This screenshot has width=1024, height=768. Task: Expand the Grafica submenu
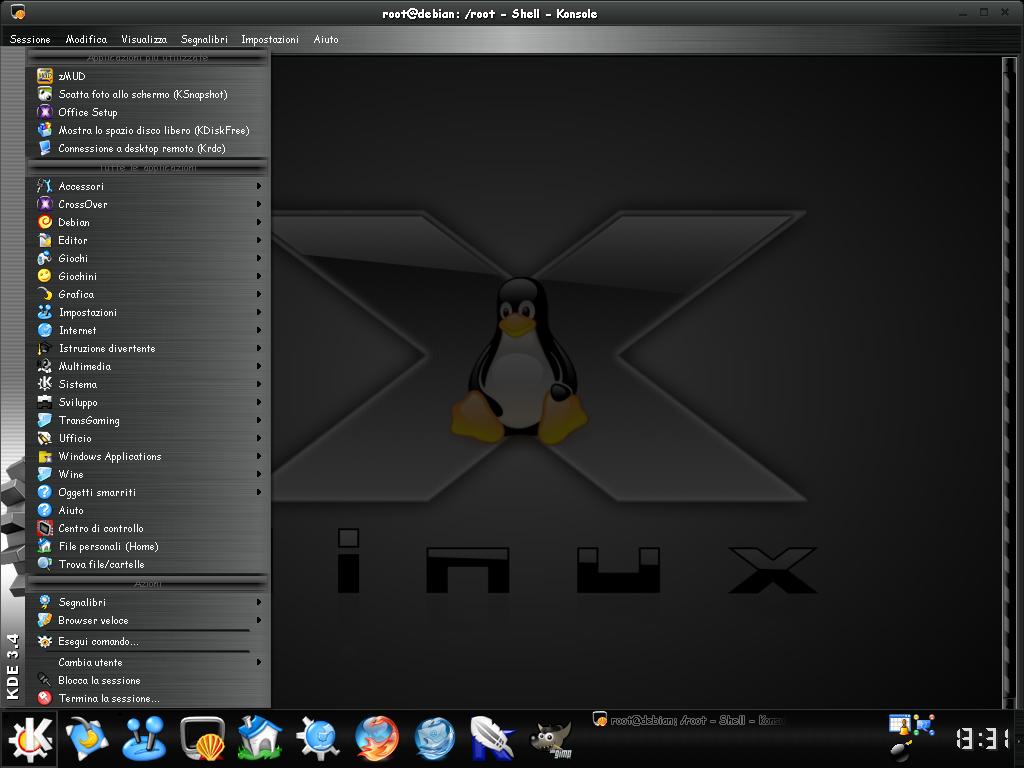[148, 294]
